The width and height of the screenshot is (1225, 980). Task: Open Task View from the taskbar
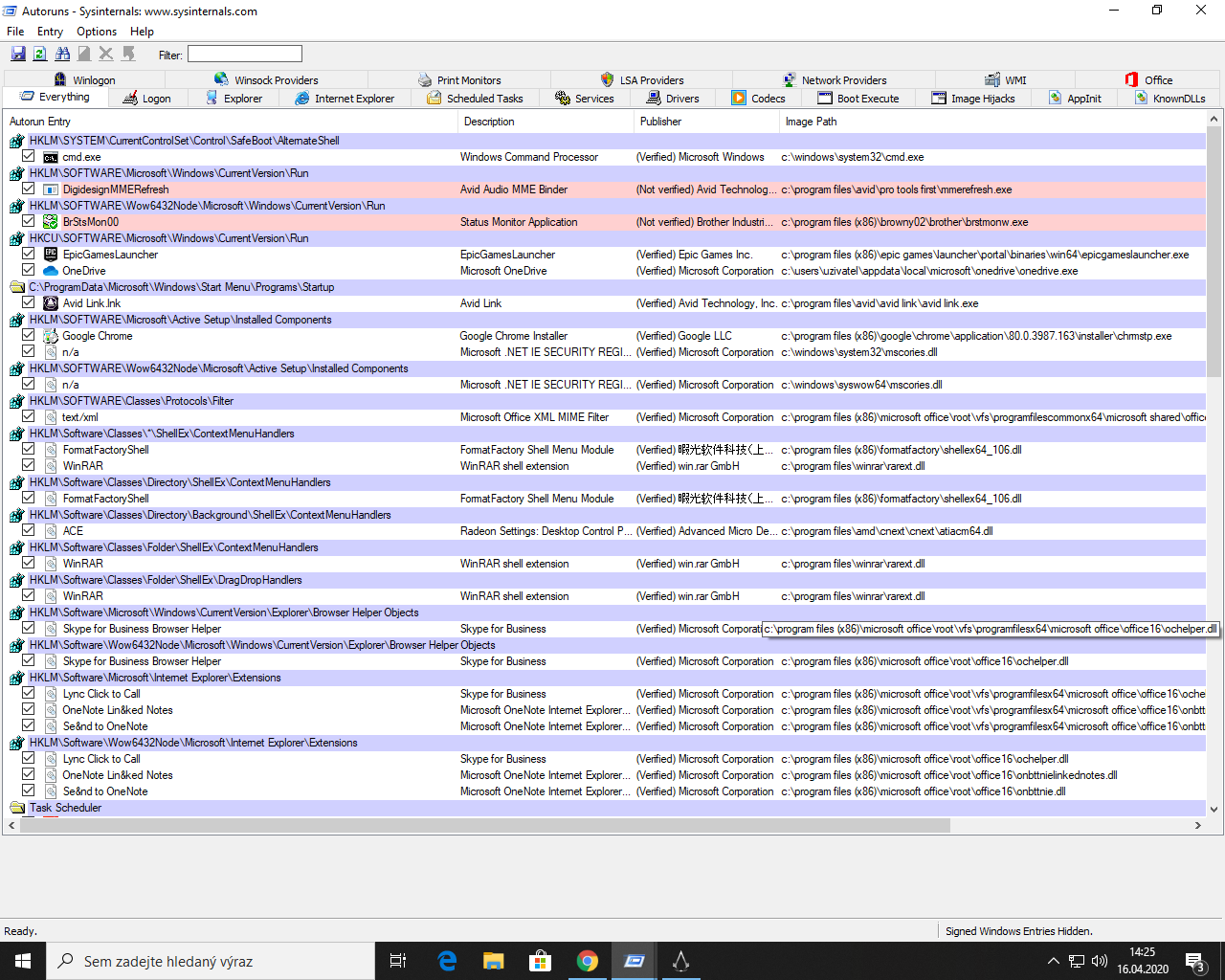click(398, 961)
